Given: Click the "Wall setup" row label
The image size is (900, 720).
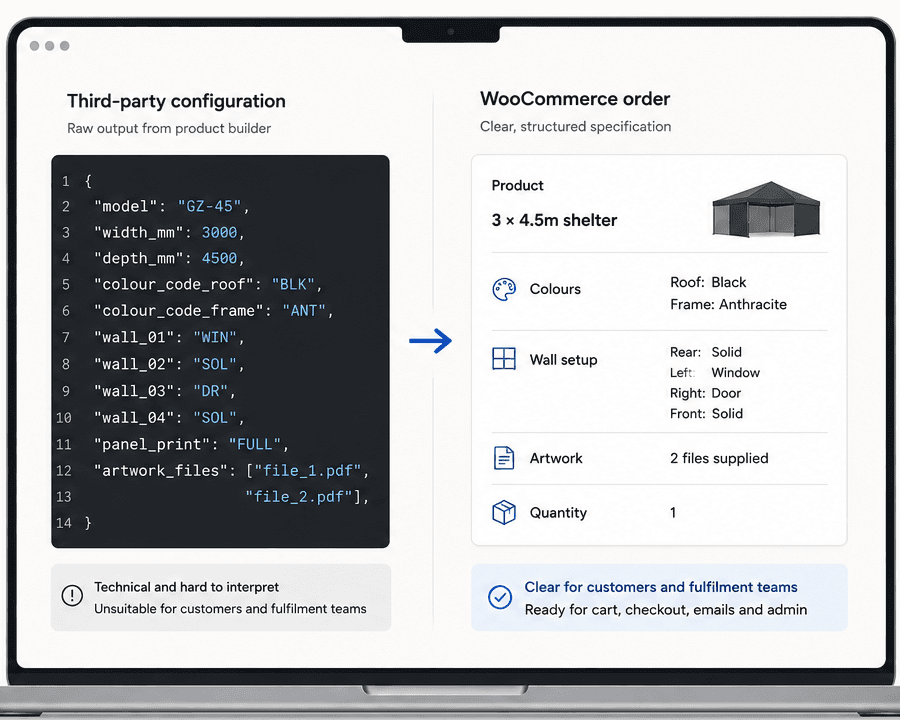Looking at the screenshot, I should (x=563, y=360).
